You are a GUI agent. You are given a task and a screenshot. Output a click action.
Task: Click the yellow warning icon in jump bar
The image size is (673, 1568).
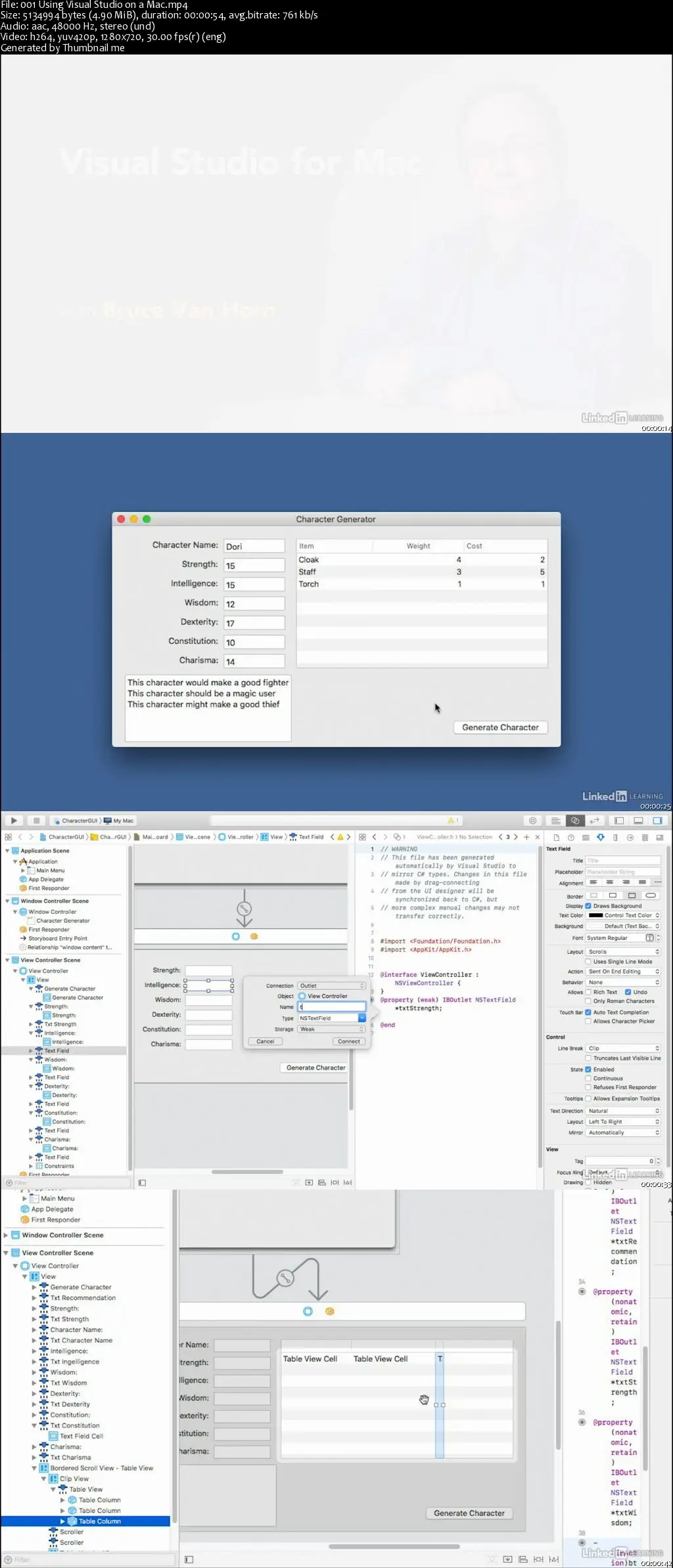340,837
